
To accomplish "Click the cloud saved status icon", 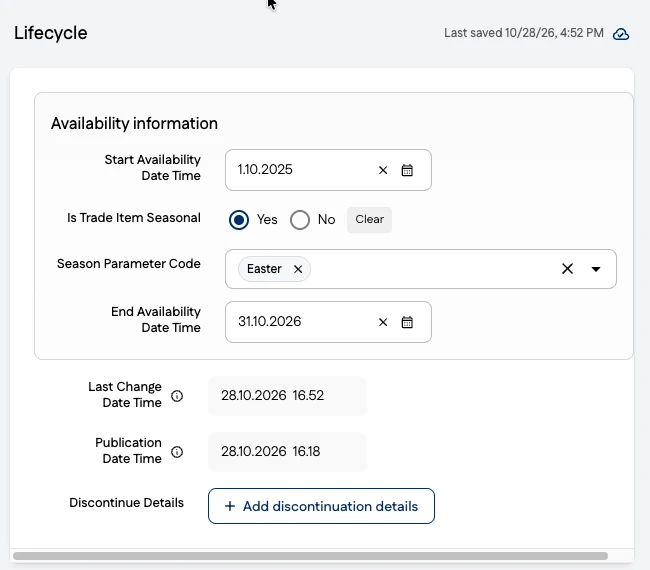I will (x=621, y=34).
